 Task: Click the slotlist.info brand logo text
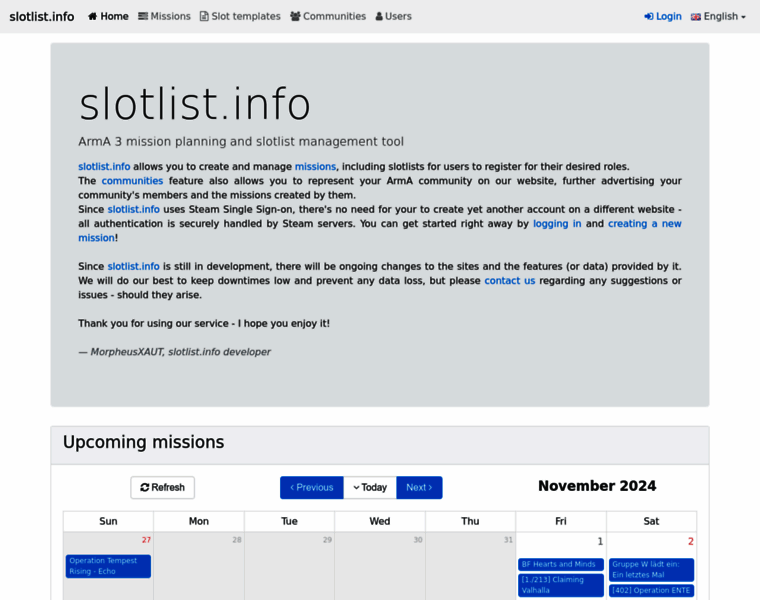42,16
